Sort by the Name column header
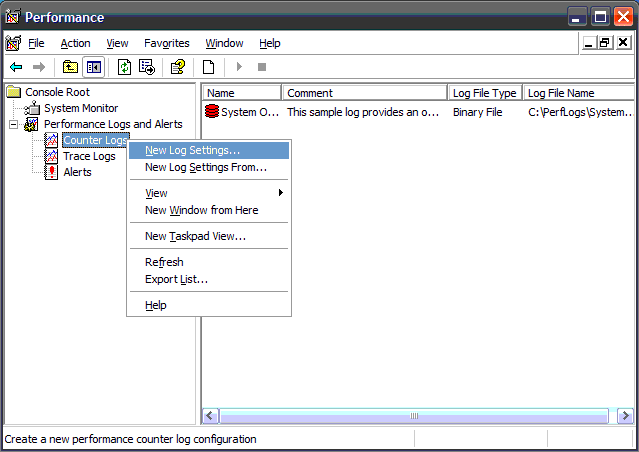639x452 pixels. [242, 93]
